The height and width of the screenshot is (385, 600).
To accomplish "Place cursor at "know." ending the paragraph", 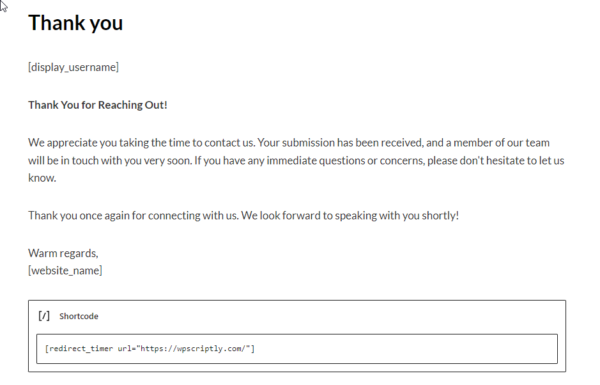I will point(42,178).
